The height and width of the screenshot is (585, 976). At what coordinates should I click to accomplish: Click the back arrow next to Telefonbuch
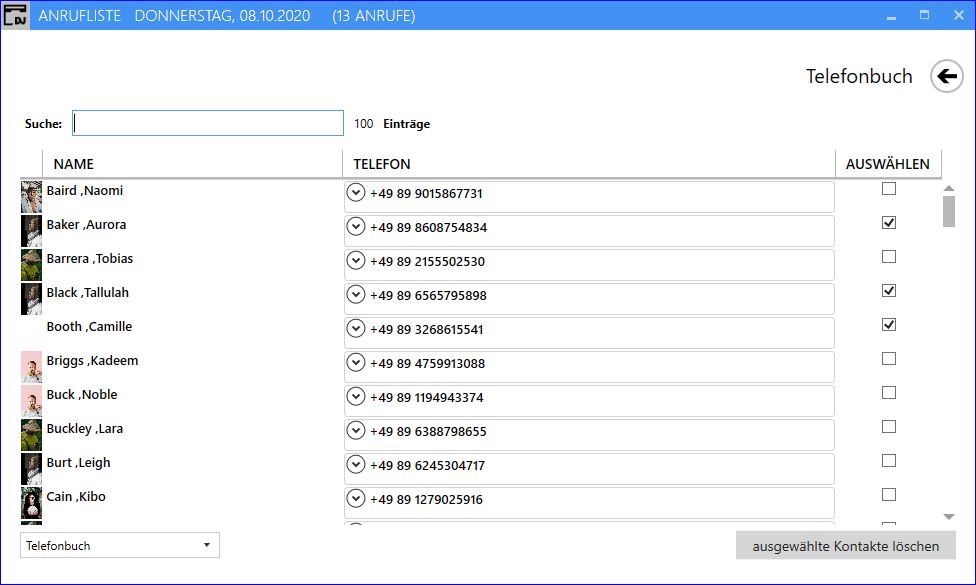tap(947, 77)
